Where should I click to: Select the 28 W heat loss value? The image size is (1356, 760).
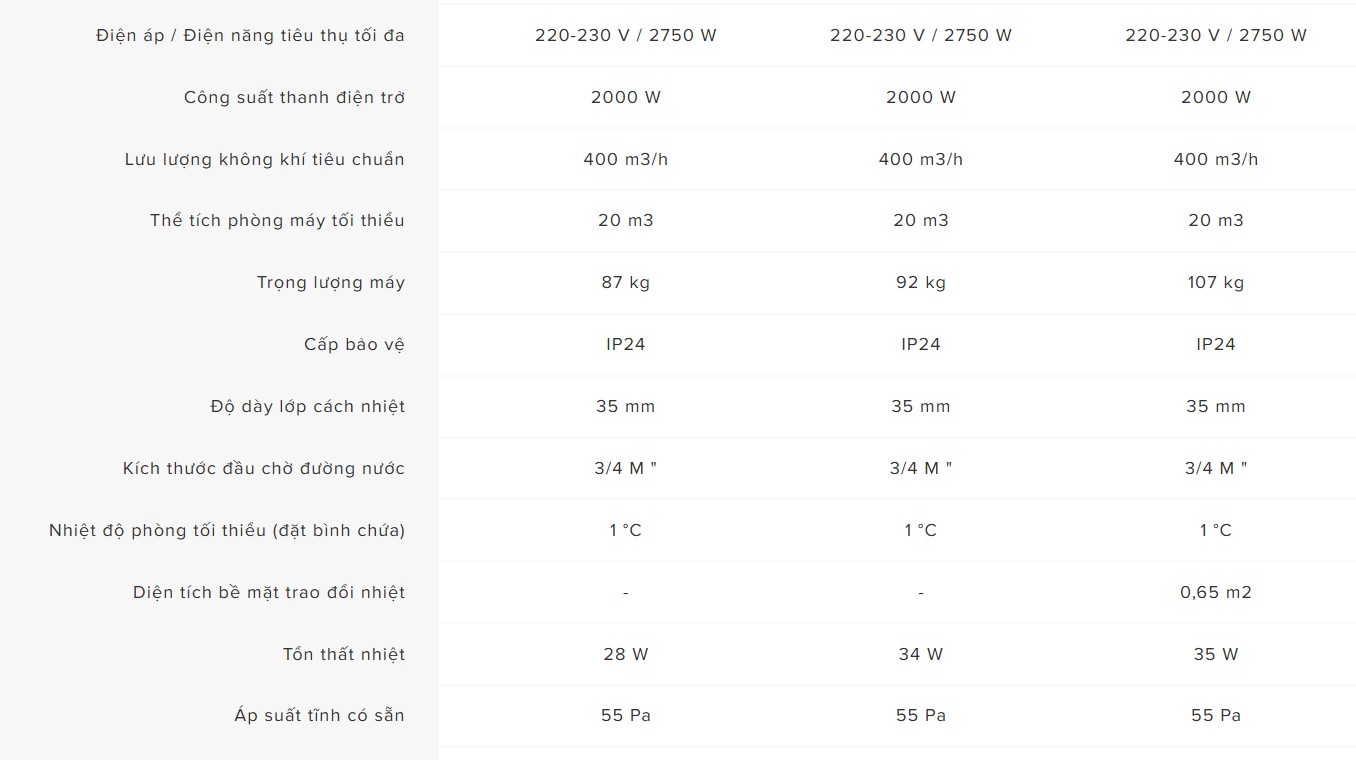click(x=625, y=654)
